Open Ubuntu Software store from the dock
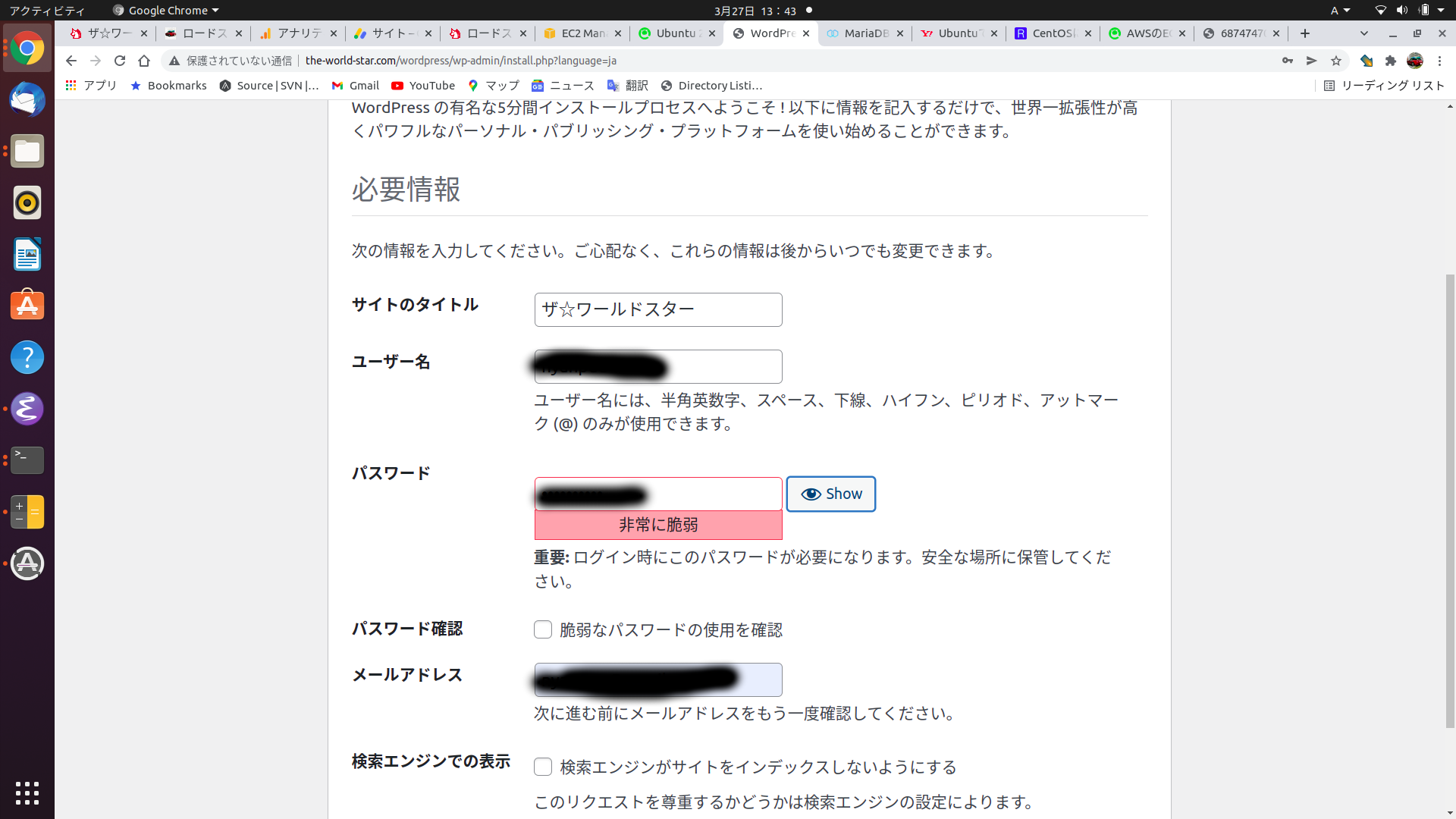The image size is (1456, 819). pyautogui.click(x=27, y=306)
